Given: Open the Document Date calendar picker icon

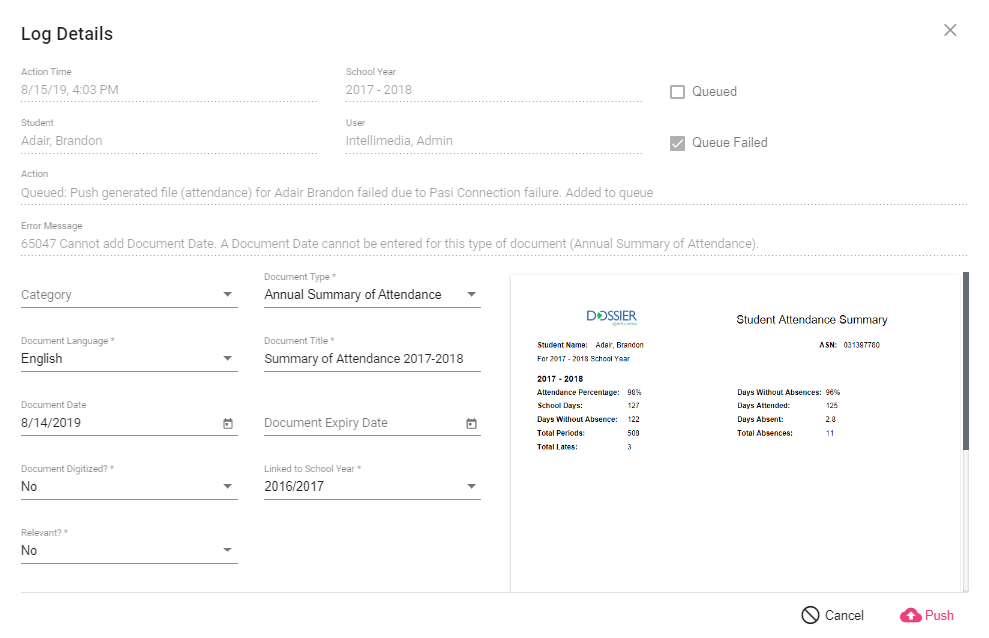Looking at the screenshot, I should (x=227, y=423).
